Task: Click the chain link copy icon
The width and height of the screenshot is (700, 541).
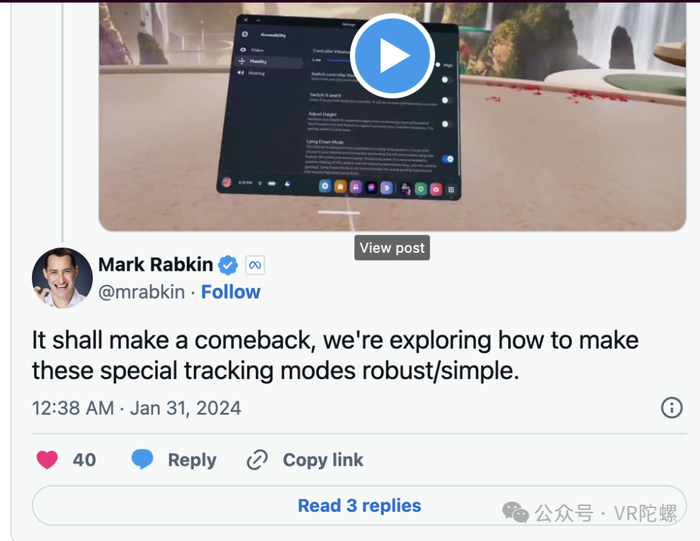Action: coord(257,460)
